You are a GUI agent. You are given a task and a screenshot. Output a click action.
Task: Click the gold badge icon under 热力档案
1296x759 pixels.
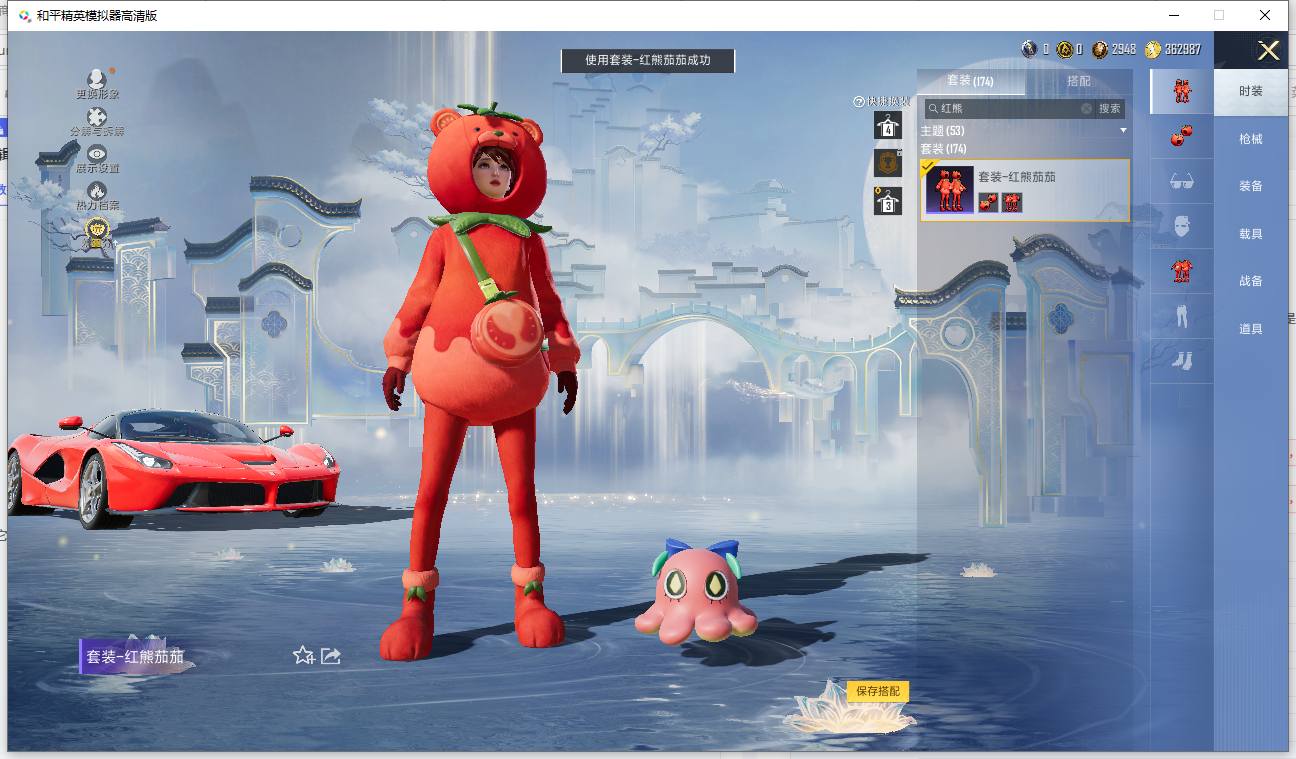point(97,233)
